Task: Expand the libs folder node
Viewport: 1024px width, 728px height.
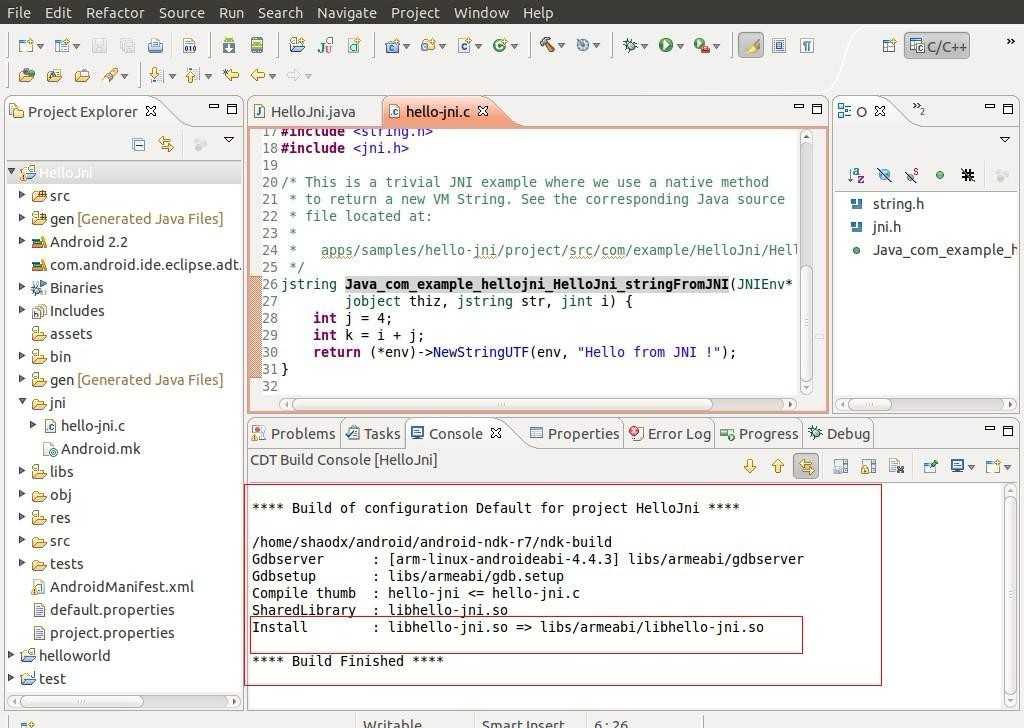Action: pyautogui.click(x=22, y=471)
